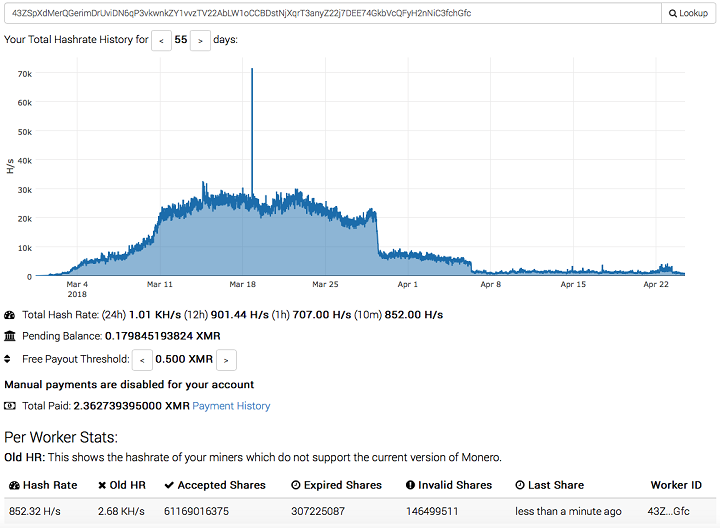Image resolution: width=720 pixels, height=528 pixels.
Task: Click the Free Payout Threshold up-down arrows icon
Action: [7, 359]
